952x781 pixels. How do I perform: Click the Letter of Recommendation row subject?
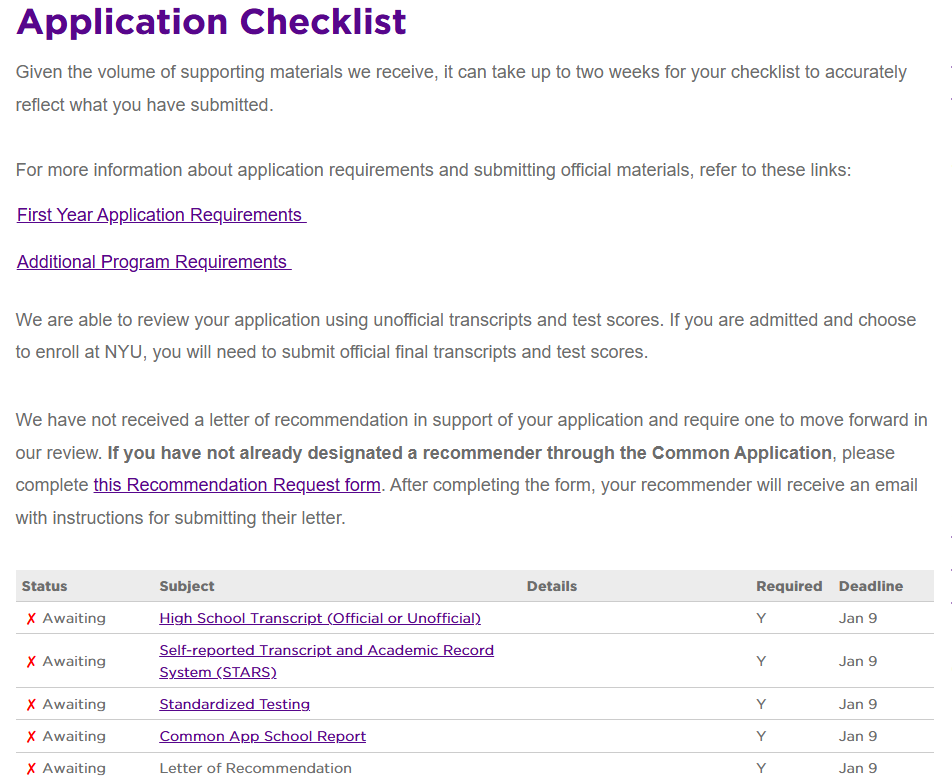(256, 769)
